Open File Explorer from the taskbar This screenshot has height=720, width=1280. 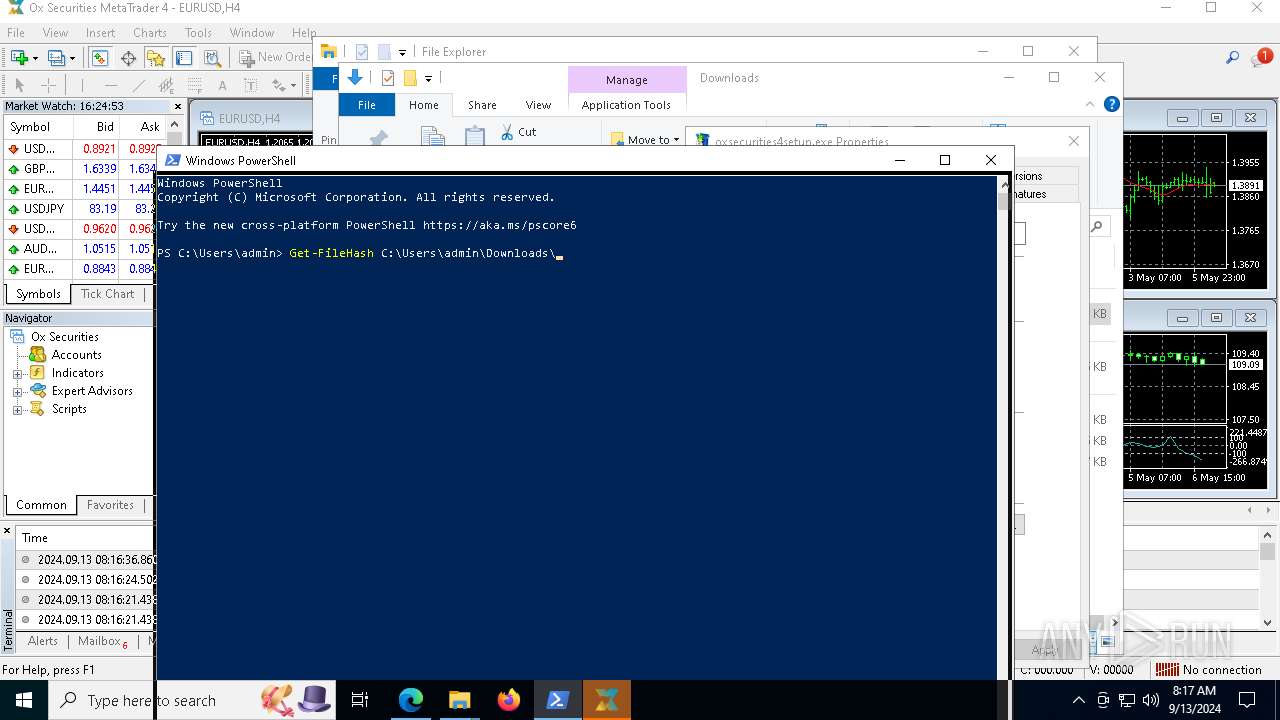click(459, 700)
